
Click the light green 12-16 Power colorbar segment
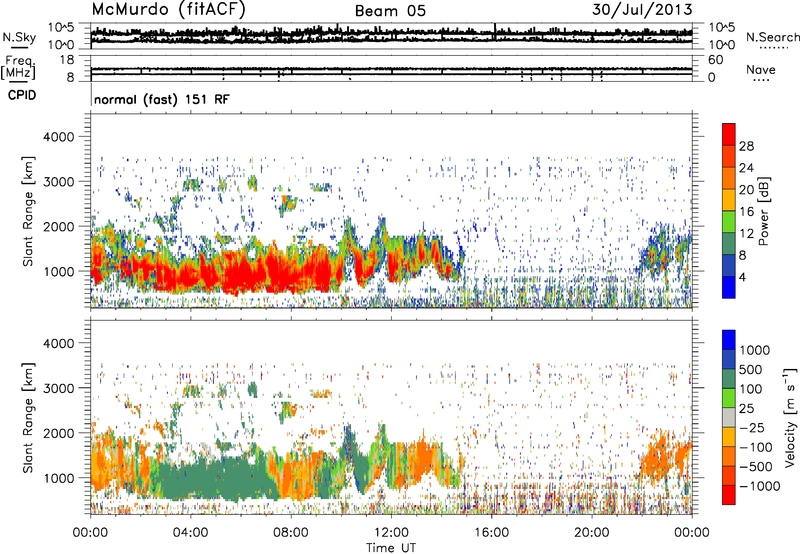pyautogui.click(x=729, y=222)
